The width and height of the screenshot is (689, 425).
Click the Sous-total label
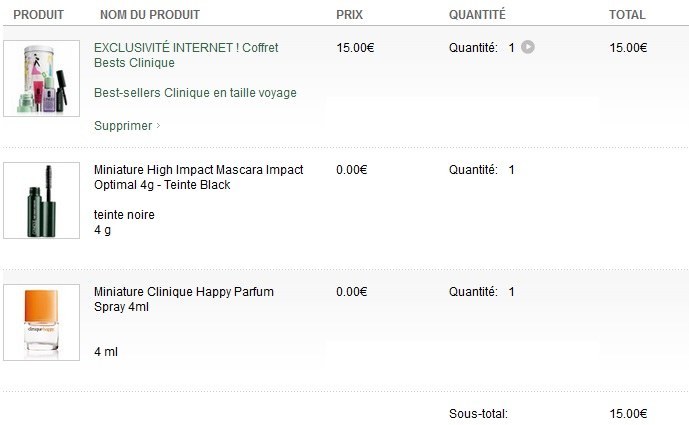(478, 413)
